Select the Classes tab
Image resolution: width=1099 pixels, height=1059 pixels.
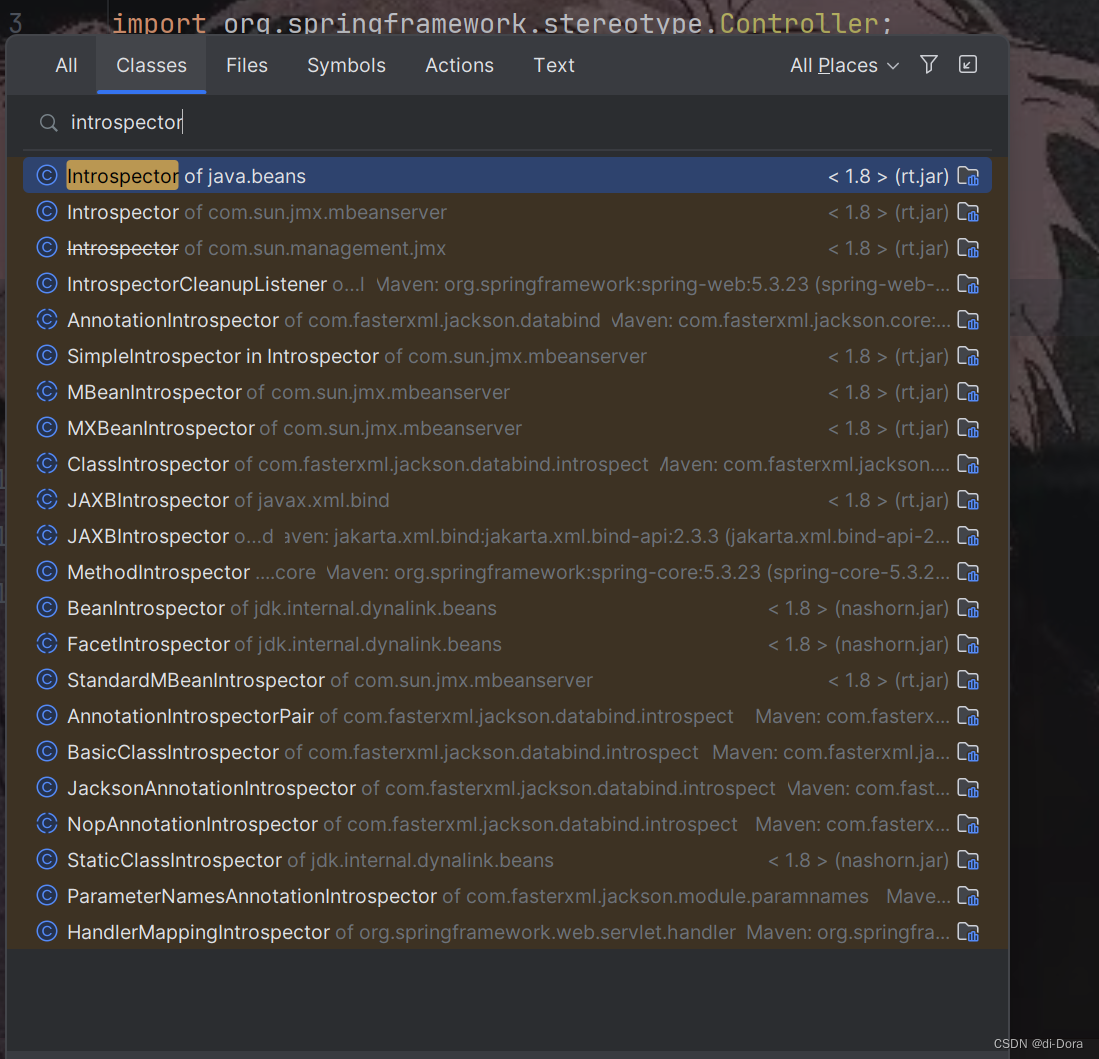click(151, 65)
